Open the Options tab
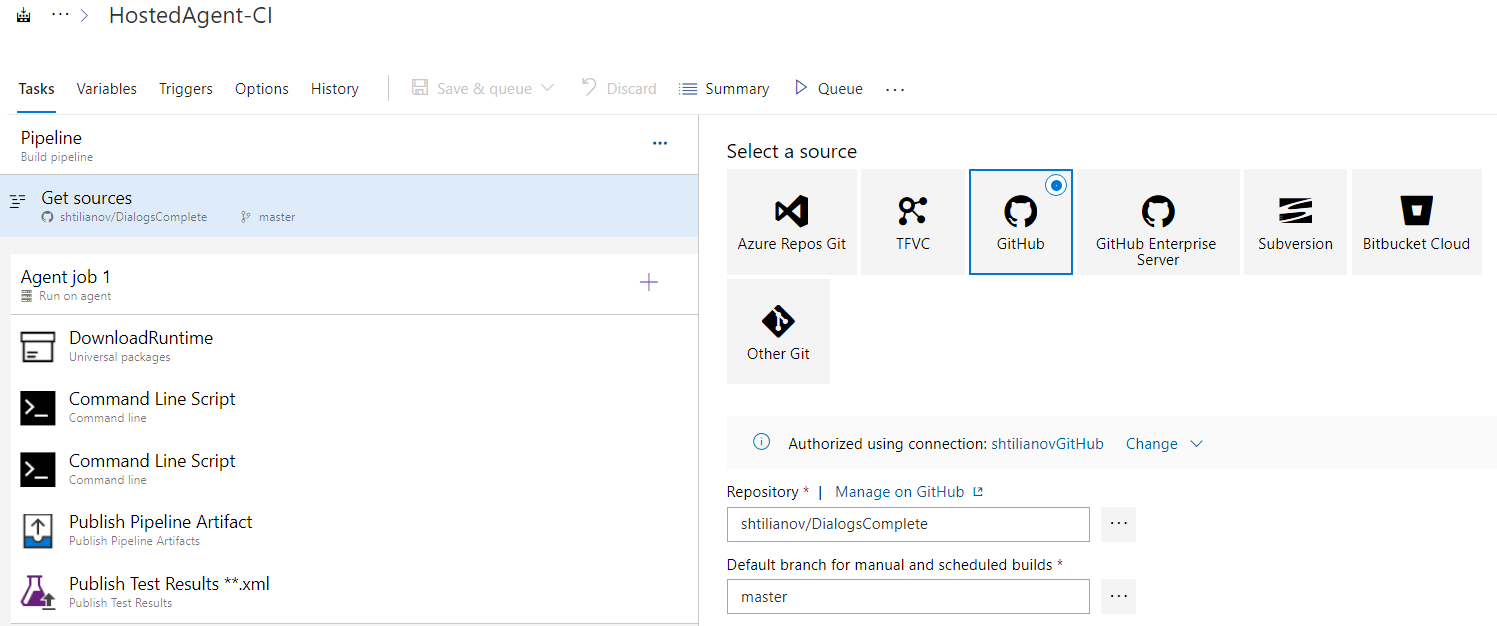The image size is (1497, 626). point(262,88)
